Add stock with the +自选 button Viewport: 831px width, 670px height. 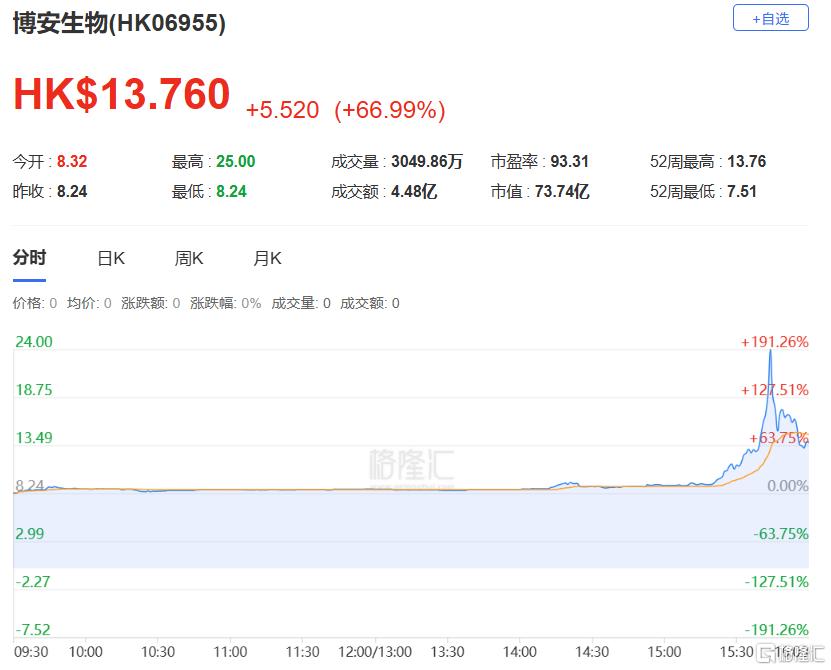771,19
